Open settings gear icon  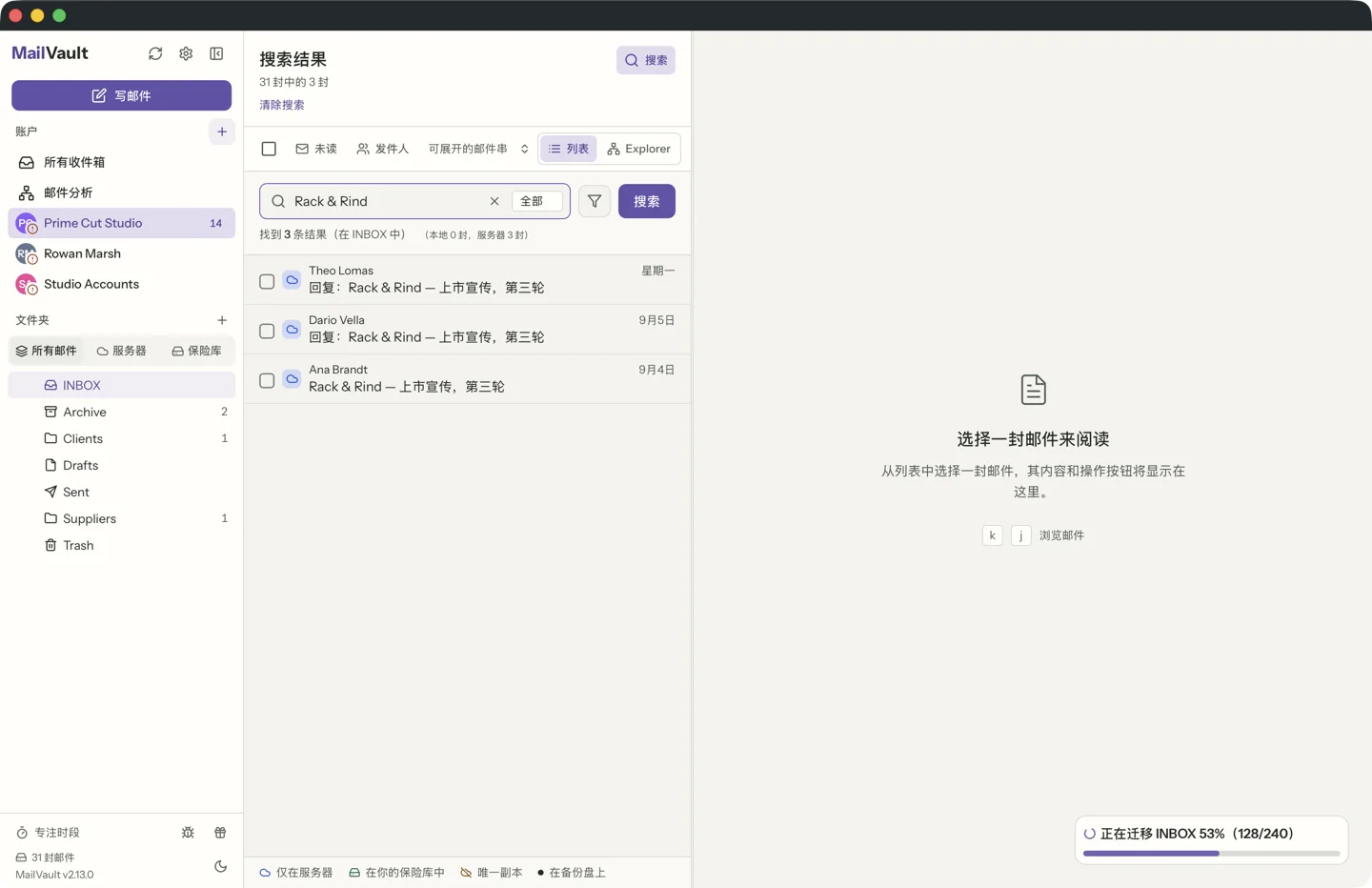coord(186,53)
